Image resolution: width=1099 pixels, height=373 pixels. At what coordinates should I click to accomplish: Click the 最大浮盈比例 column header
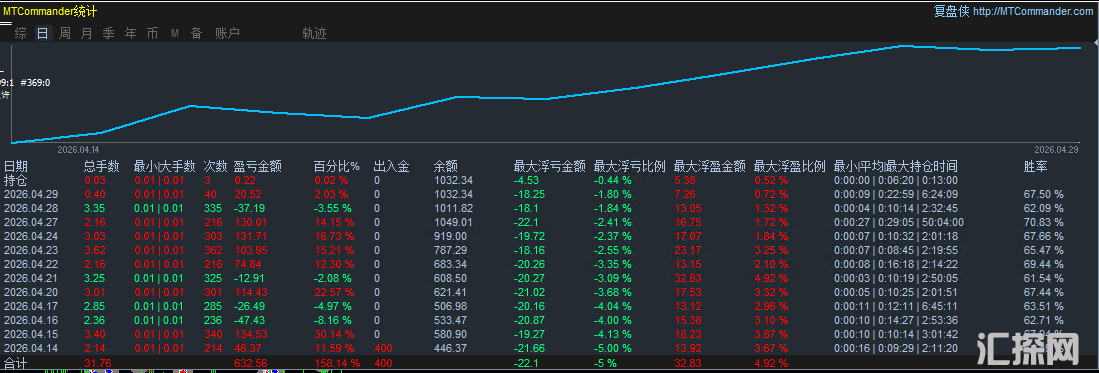pos(789,167)
